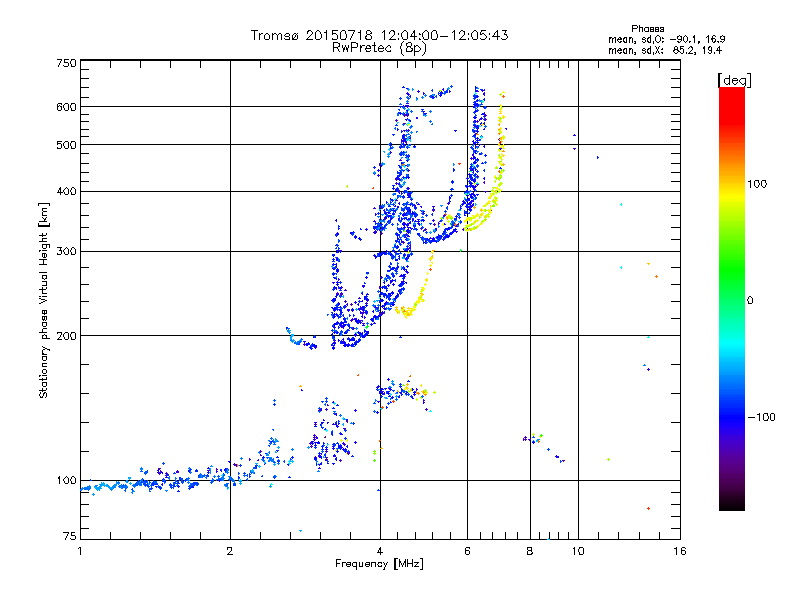800x600 pixels.
Task: Click the colorbar '100' tick label
Action: (757, 184)
